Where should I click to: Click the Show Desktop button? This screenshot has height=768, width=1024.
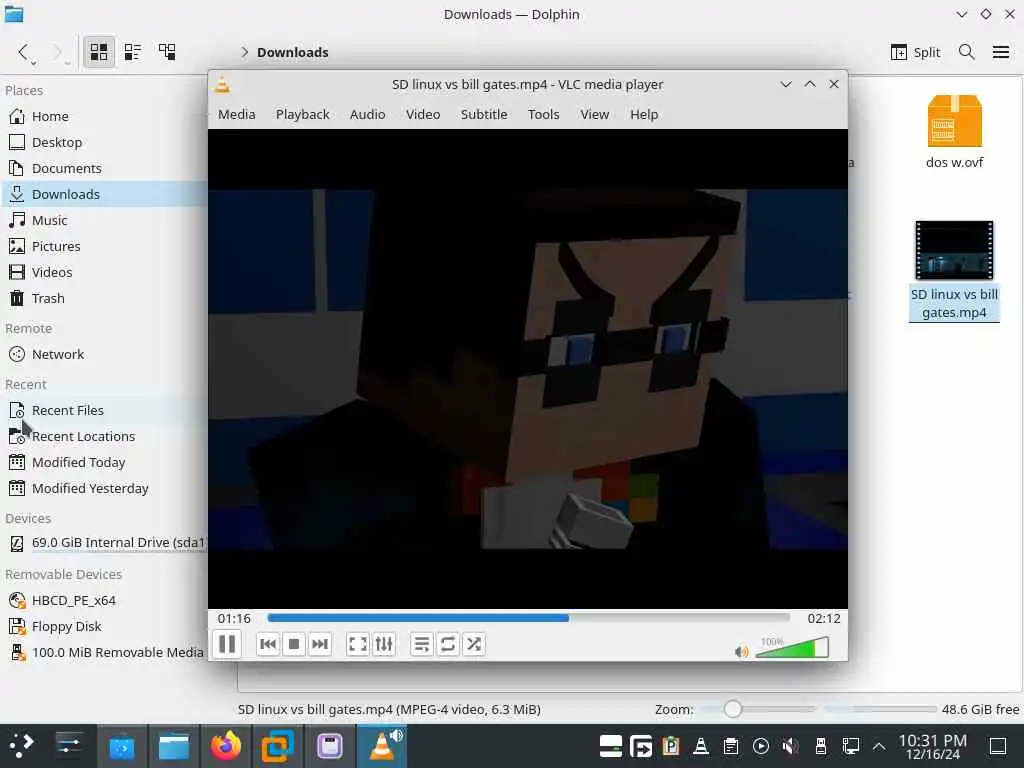[998, 746]
